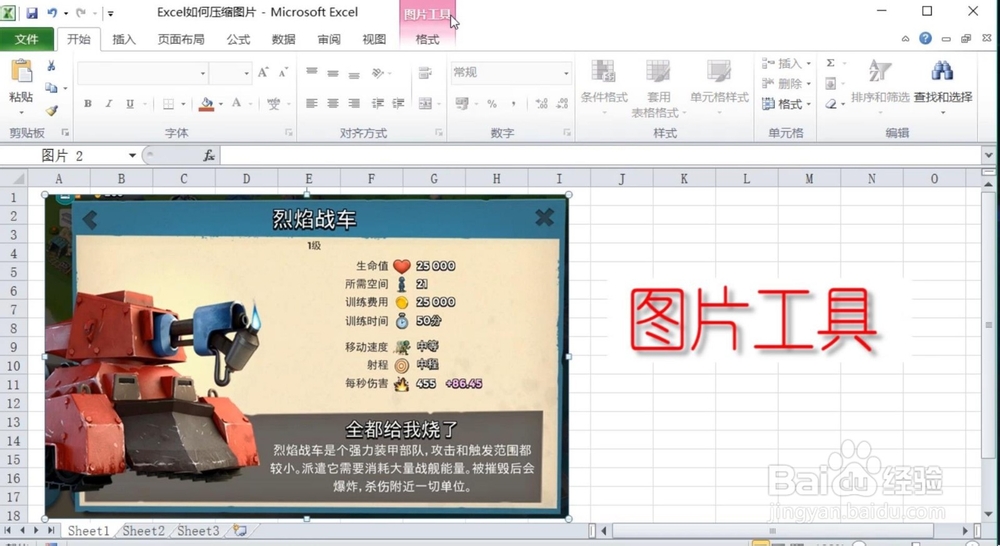Screen dimensions: 1000x546
Task: Click increase decimal icon
Action: [541, 103]
